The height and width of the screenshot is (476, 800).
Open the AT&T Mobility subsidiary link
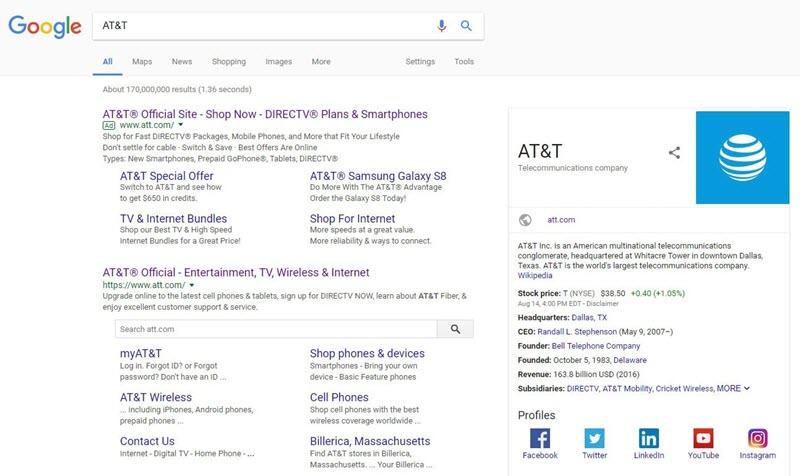[627, 388]
